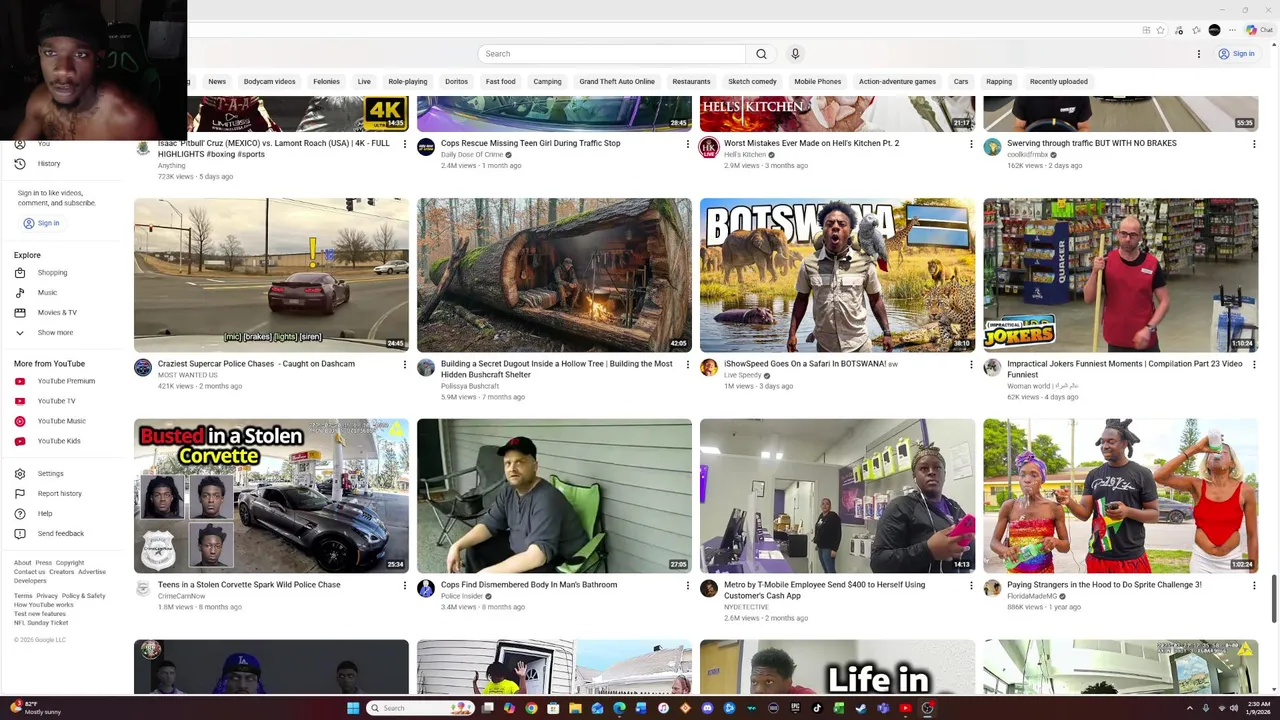Click the page vertical scrollbar thumb

(1274, 599)
